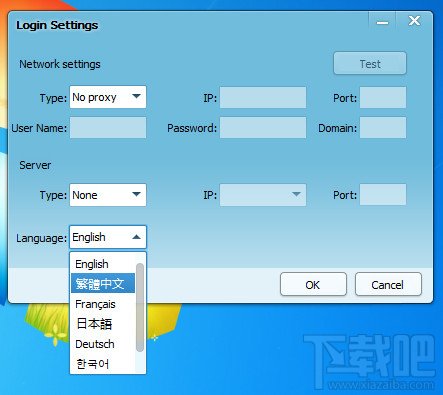Click the Network settings IP field

263,97
